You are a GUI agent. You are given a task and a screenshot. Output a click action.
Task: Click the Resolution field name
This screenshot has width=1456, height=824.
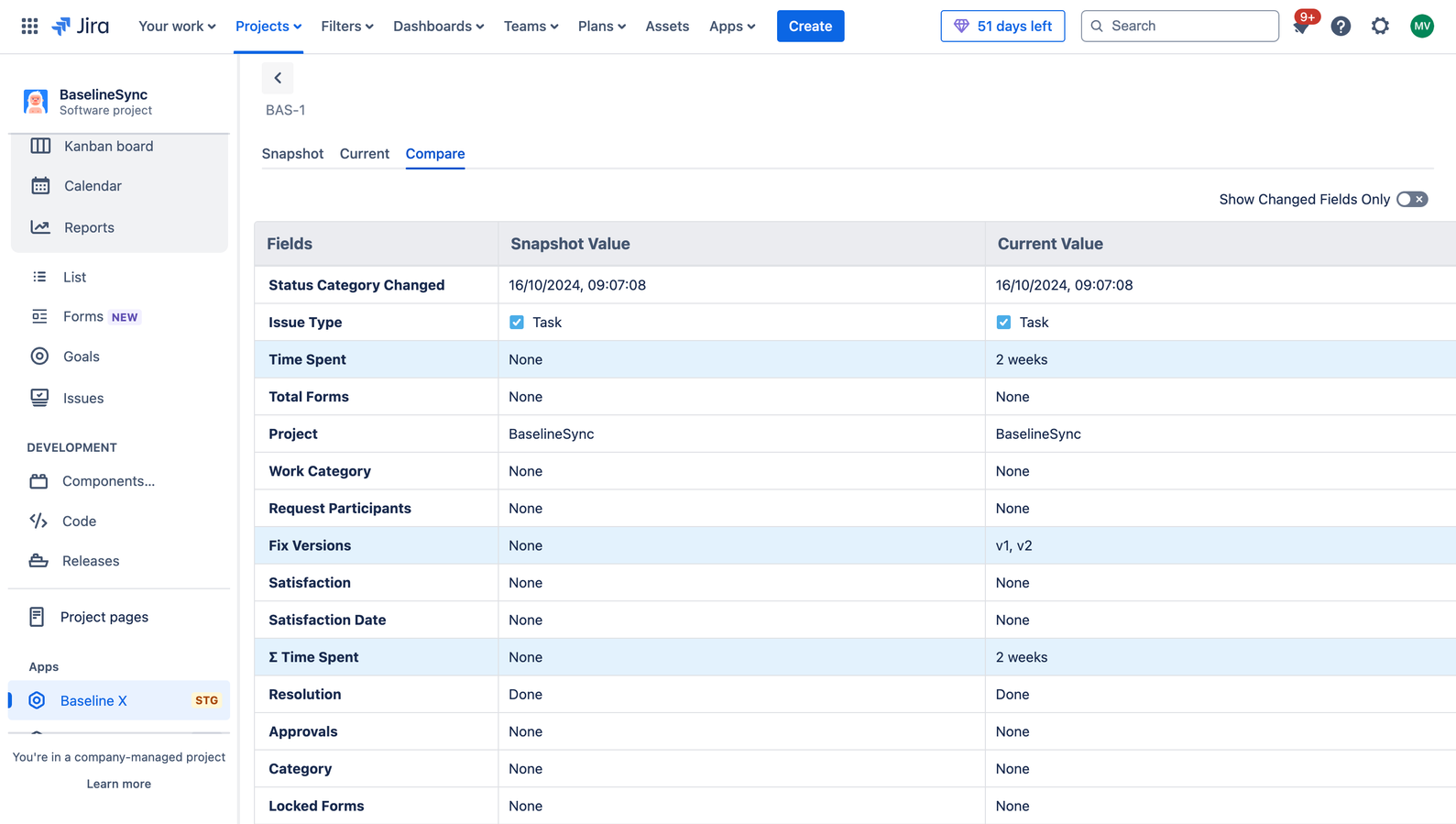pos(304,695)
